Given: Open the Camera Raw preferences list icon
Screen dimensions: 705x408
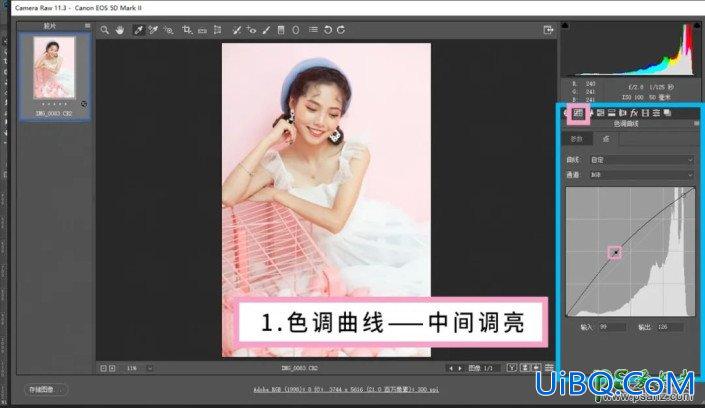Looking at the screenshot, I should 313,30.
